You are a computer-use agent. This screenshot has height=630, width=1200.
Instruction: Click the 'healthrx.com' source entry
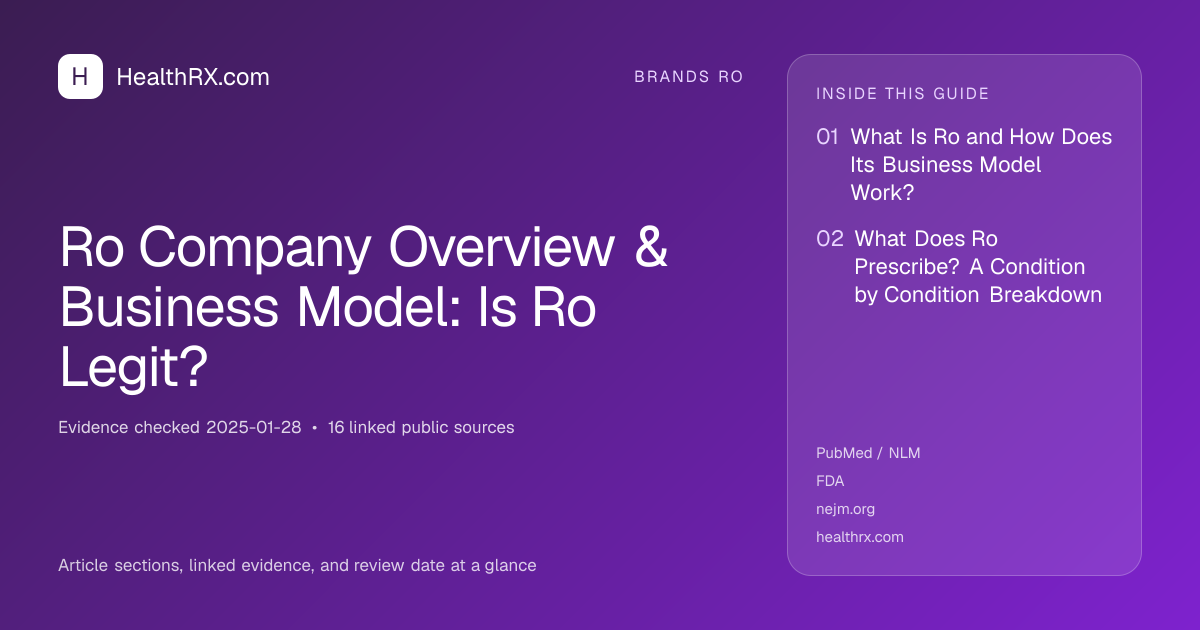click(x=860, y=537)
